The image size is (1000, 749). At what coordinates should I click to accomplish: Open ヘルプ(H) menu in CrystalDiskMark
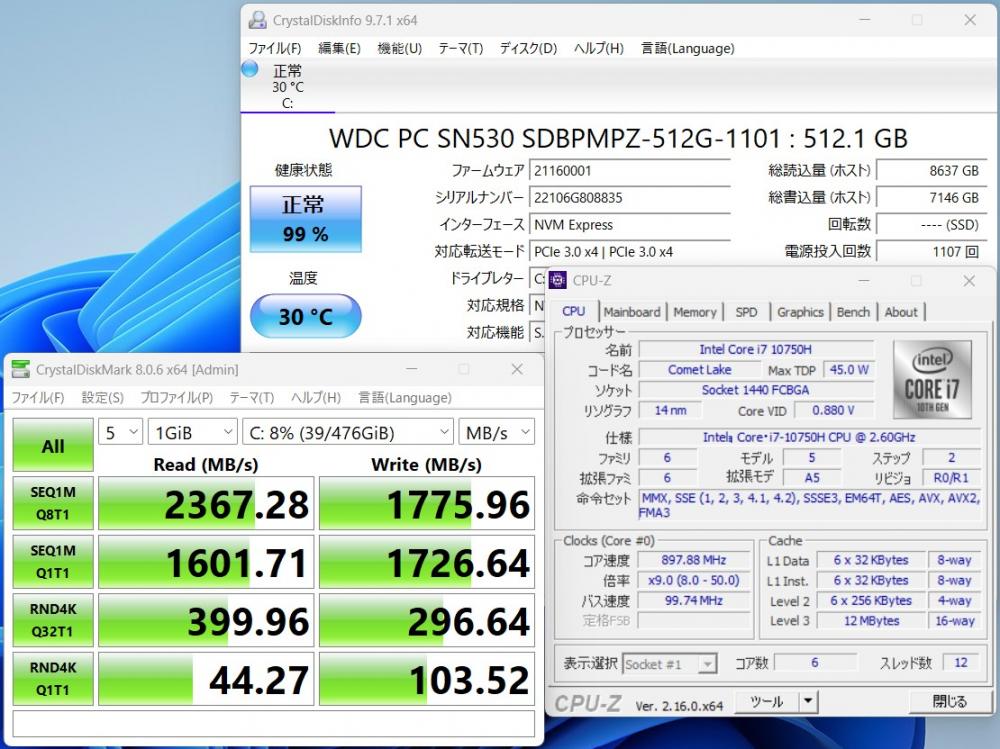pos(316,397)
